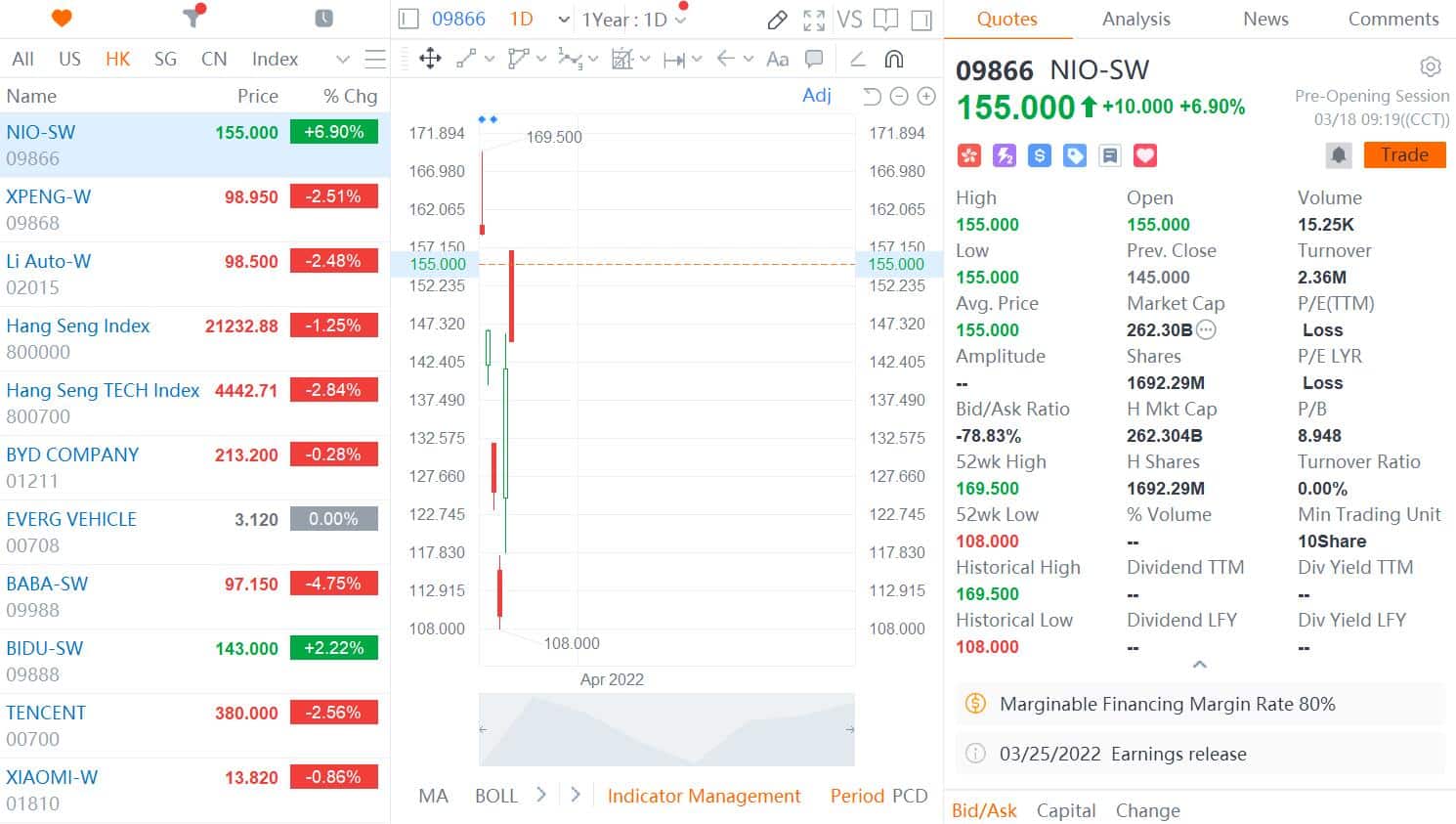
Task: Switch to the HK market tab
Action: pyautogui.click(x=117, y=59)
